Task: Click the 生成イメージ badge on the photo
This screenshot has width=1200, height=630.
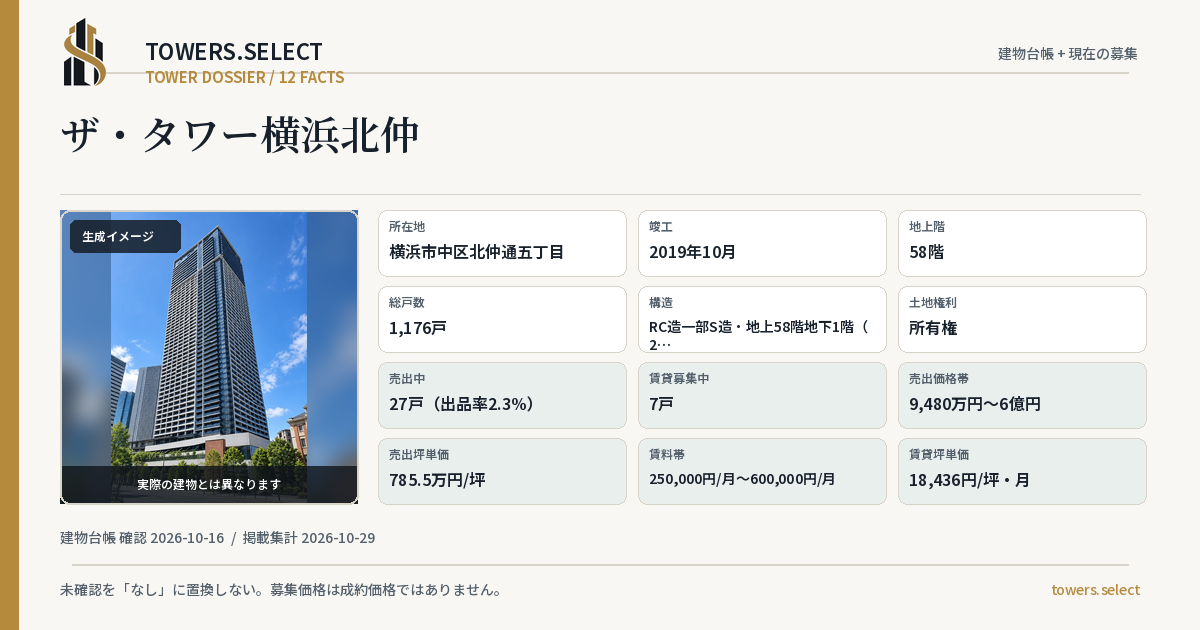Action: (x=125, y=237)
